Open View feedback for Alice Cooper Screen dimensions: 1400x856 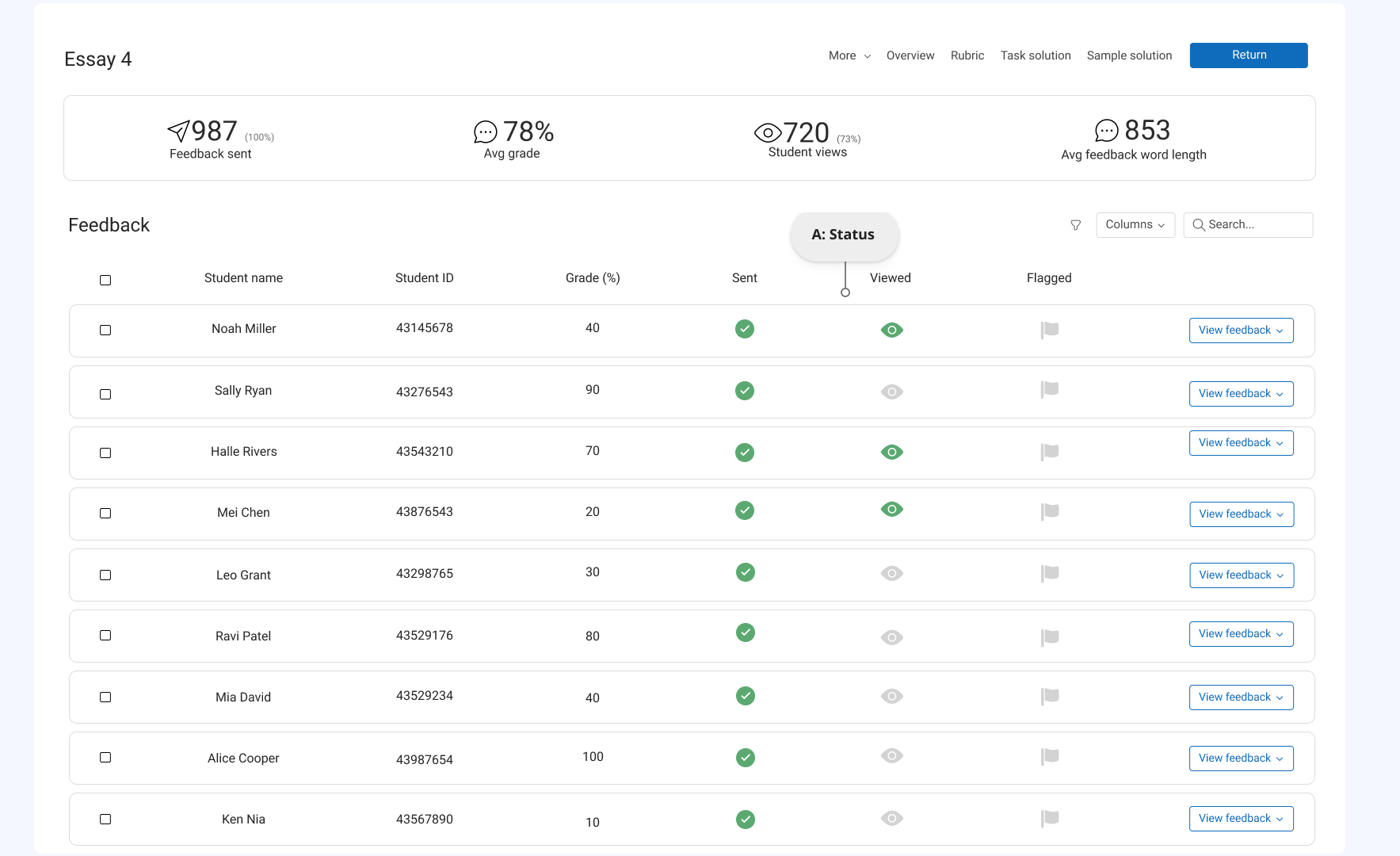(x=1241, y=759)
